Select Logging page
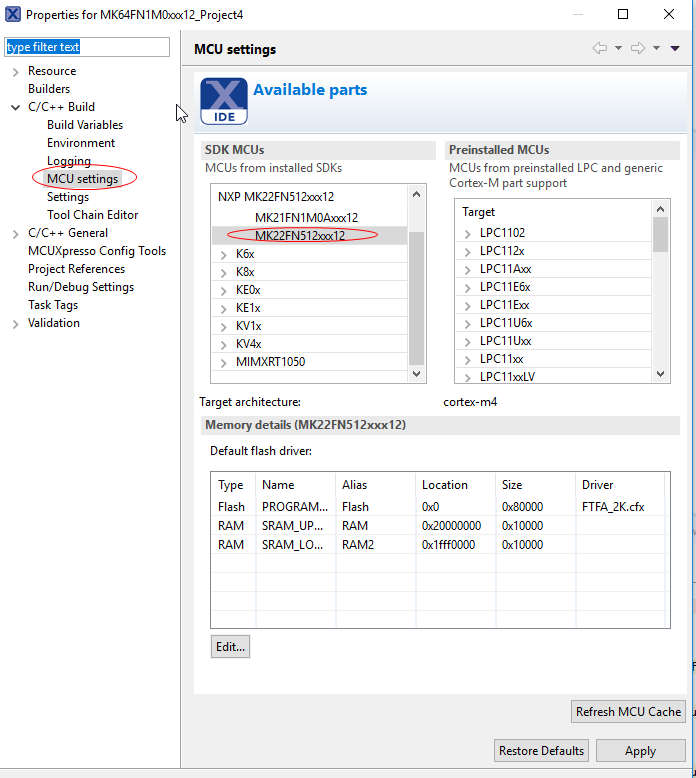This screenshot has width=696, height=778. point(69,161)
